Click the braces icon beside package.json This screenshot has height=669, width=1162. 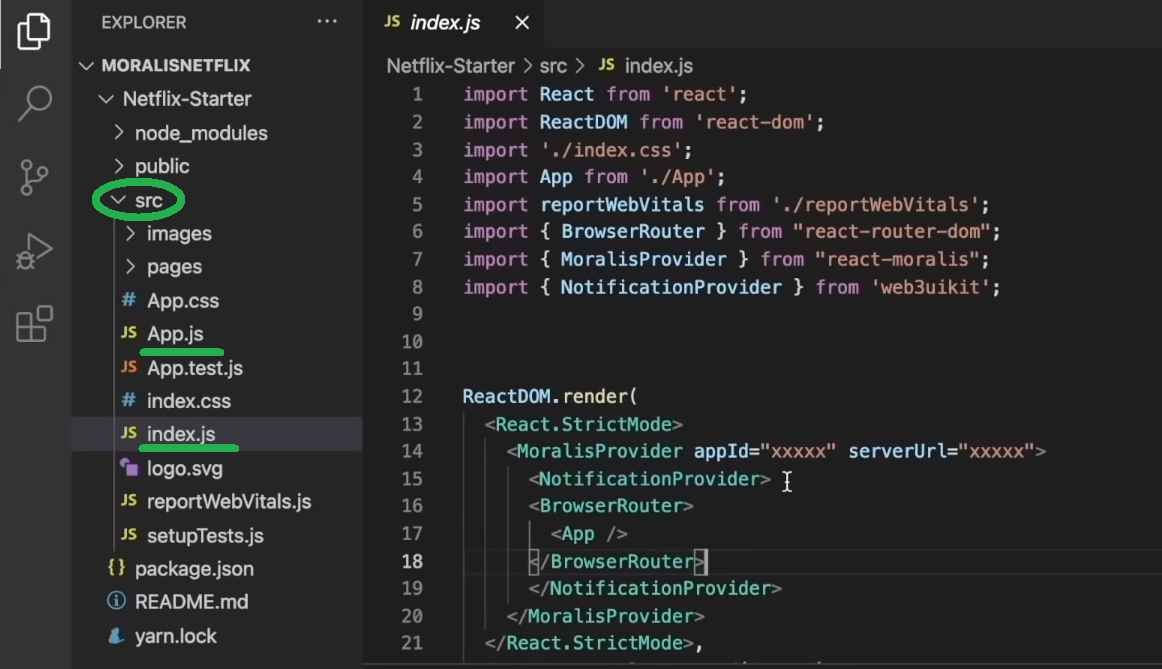click(x=116, y=568)
